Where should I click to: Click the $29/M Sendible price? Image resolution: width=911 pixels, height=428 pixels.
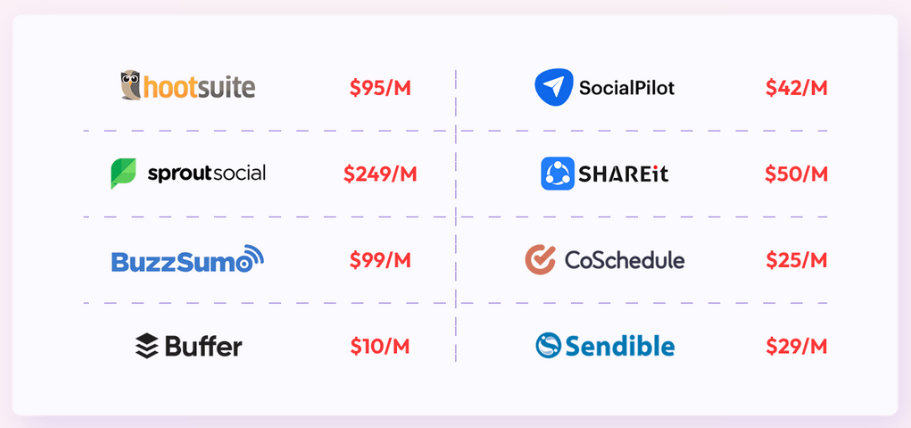tap(796, 346)
